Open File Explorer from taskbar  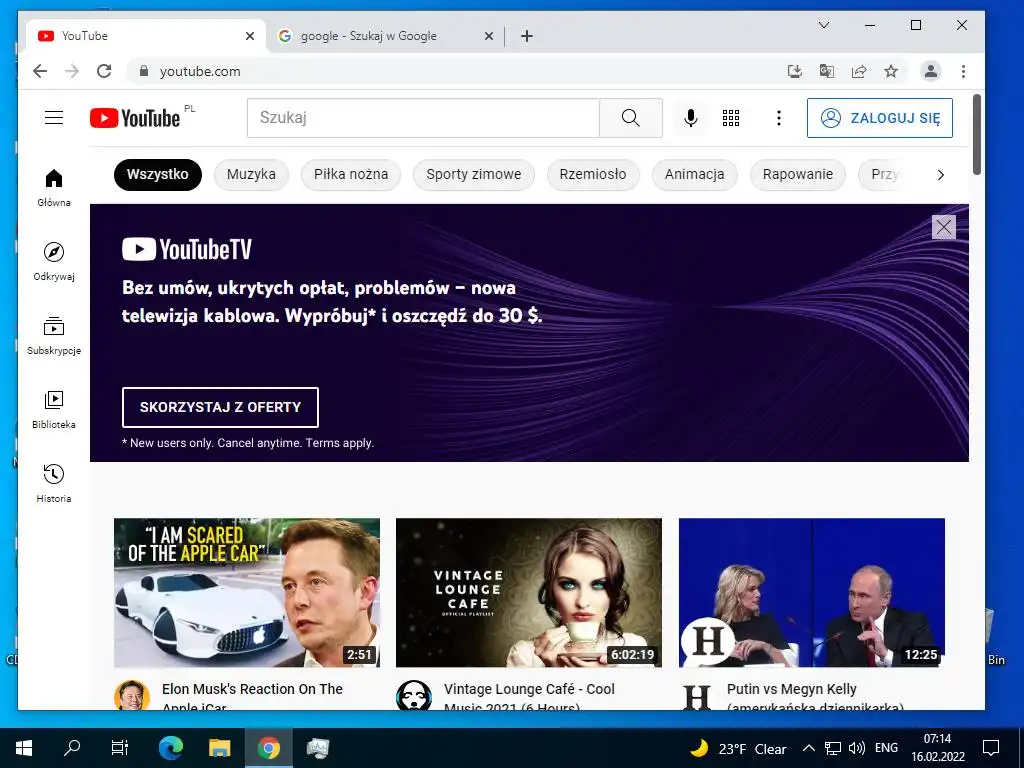click(x=219, y=748)
